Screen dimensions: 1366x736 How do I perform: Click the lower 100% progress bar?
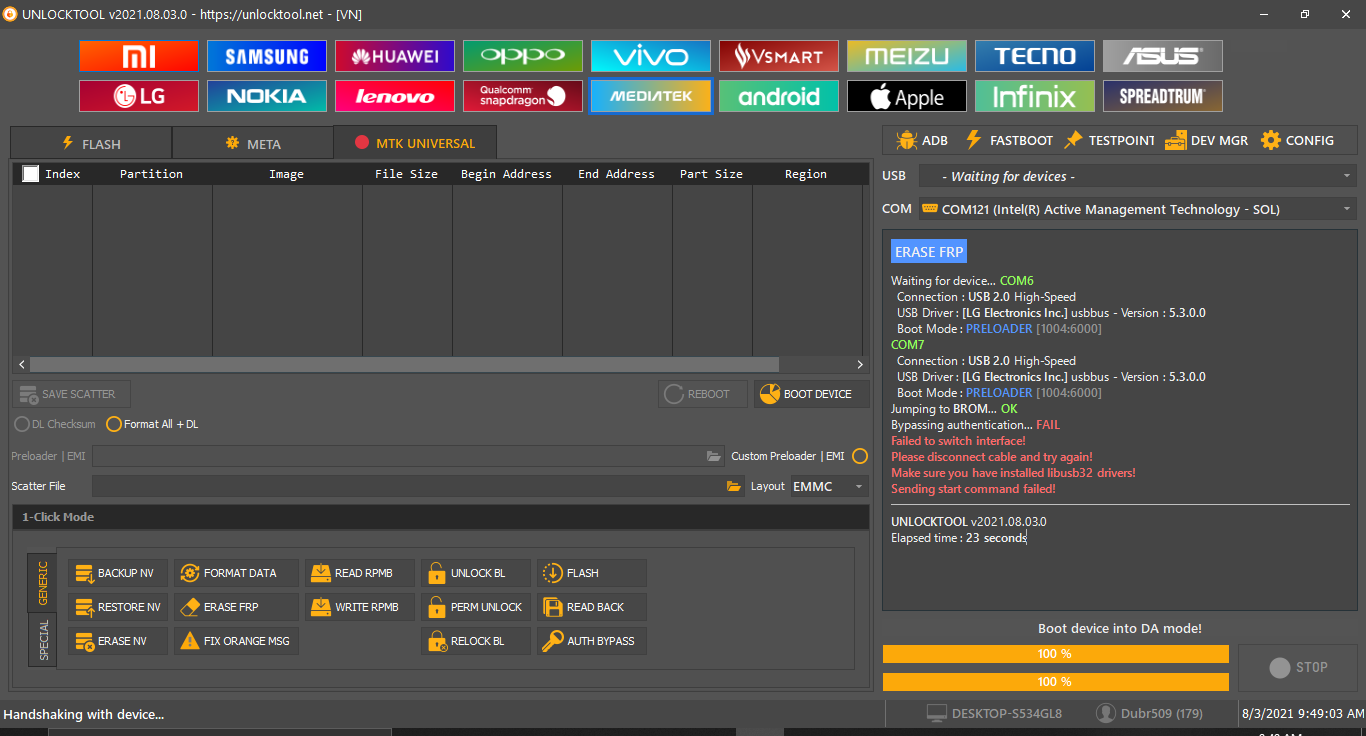tap(1055, 682)
